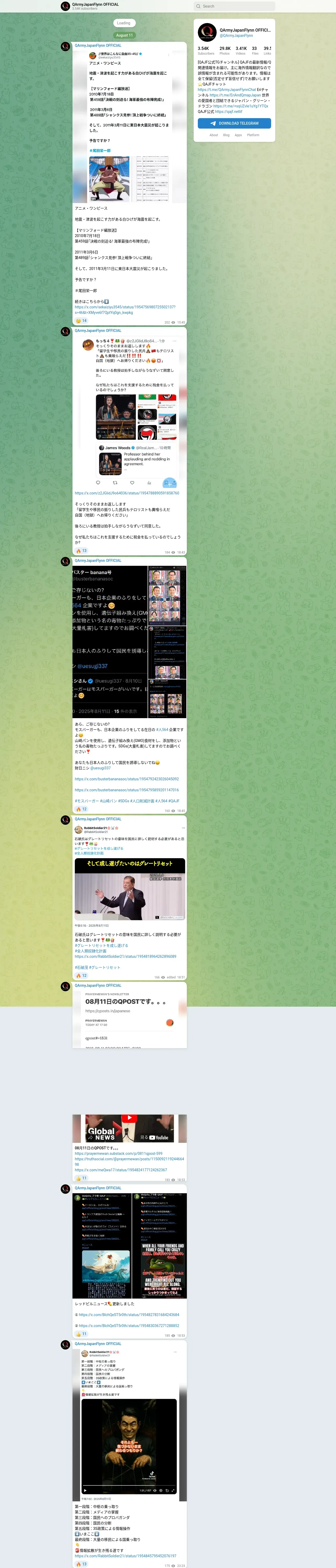Open avatar beside the Red Pill News post
The height and width of the screenshot is (1568, 336).
point(65,1189)
